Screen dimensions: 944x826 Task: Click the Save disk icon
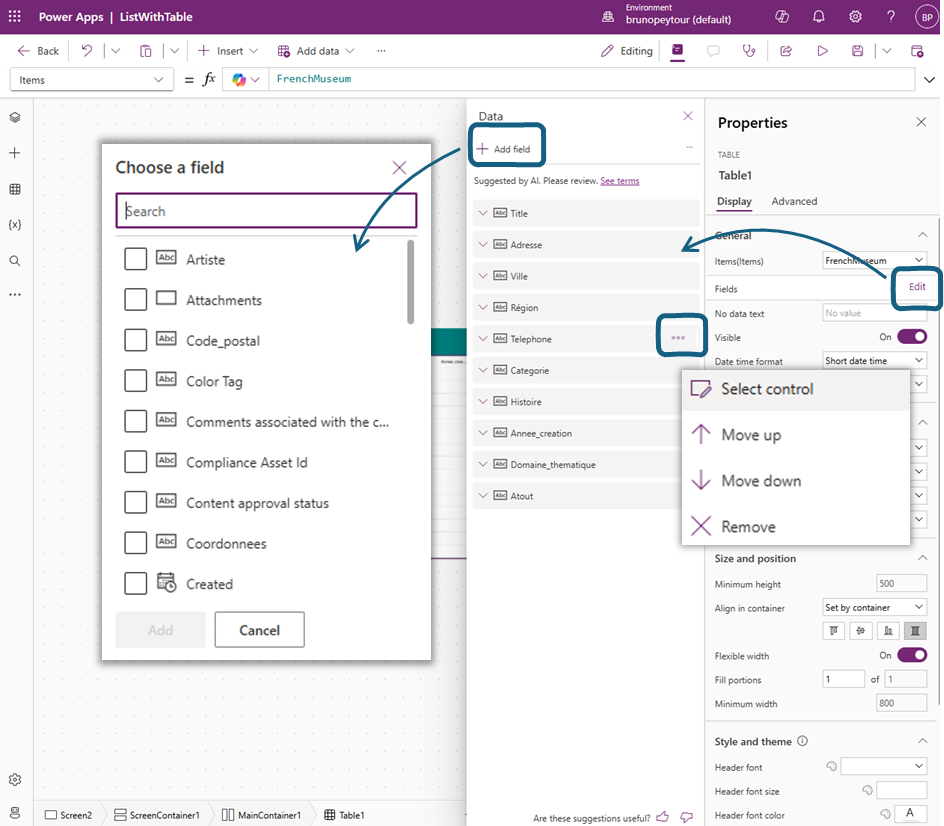857,51
